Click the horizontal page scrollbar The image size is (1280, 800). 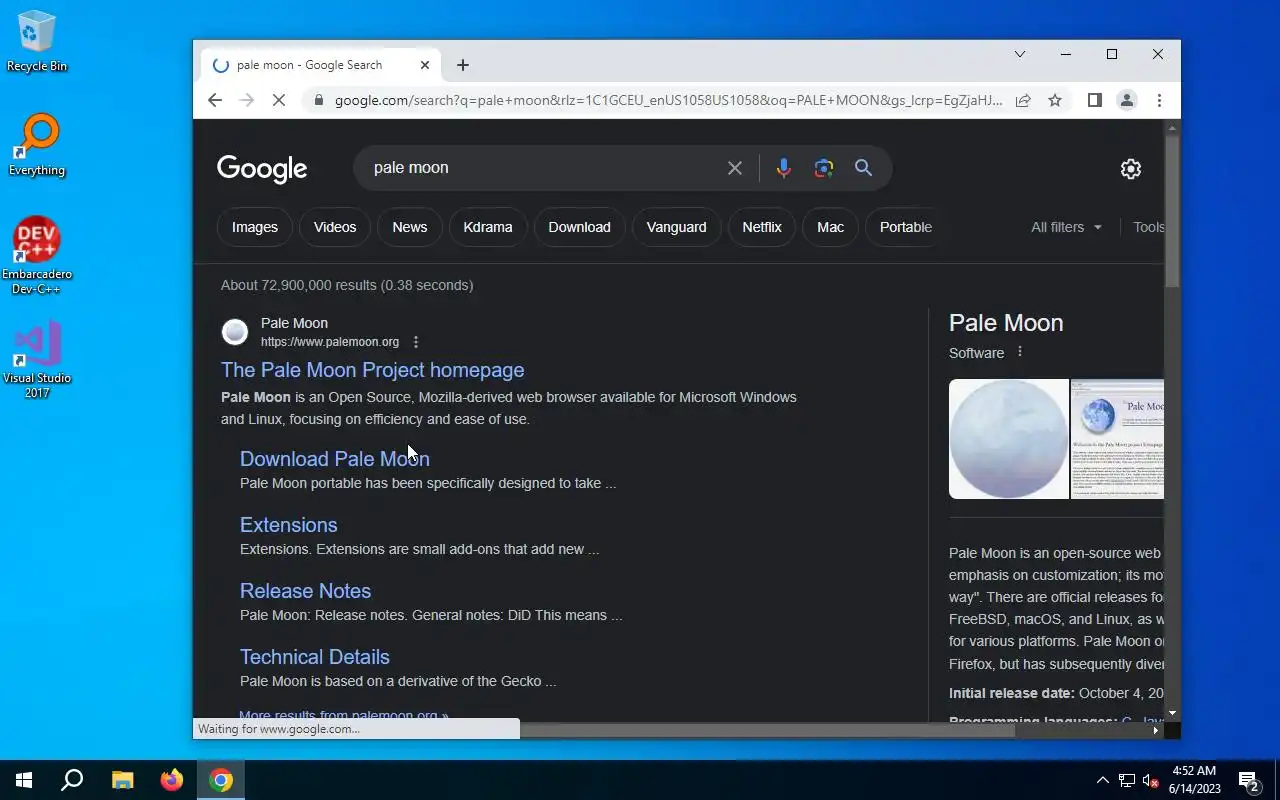[x=766, y=730]
